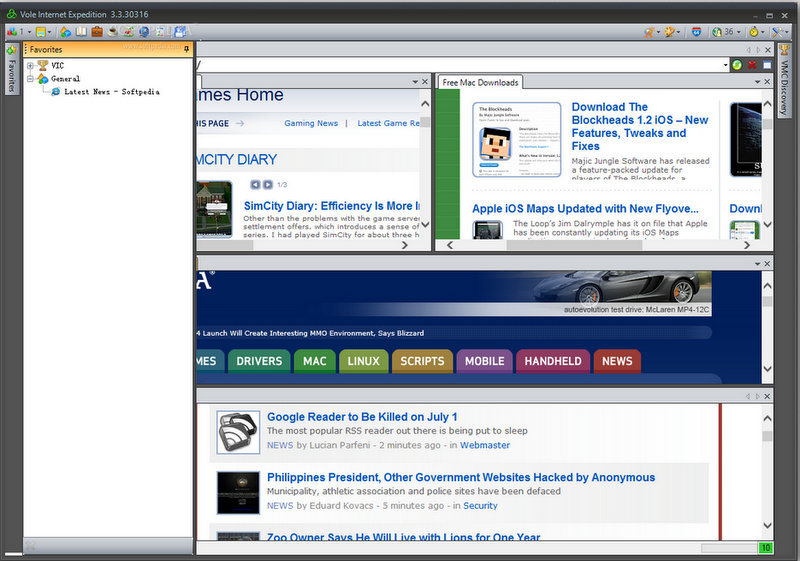
Task: Open the Download The Blockheads 1.2 iOS article
Action: [640, 126]
